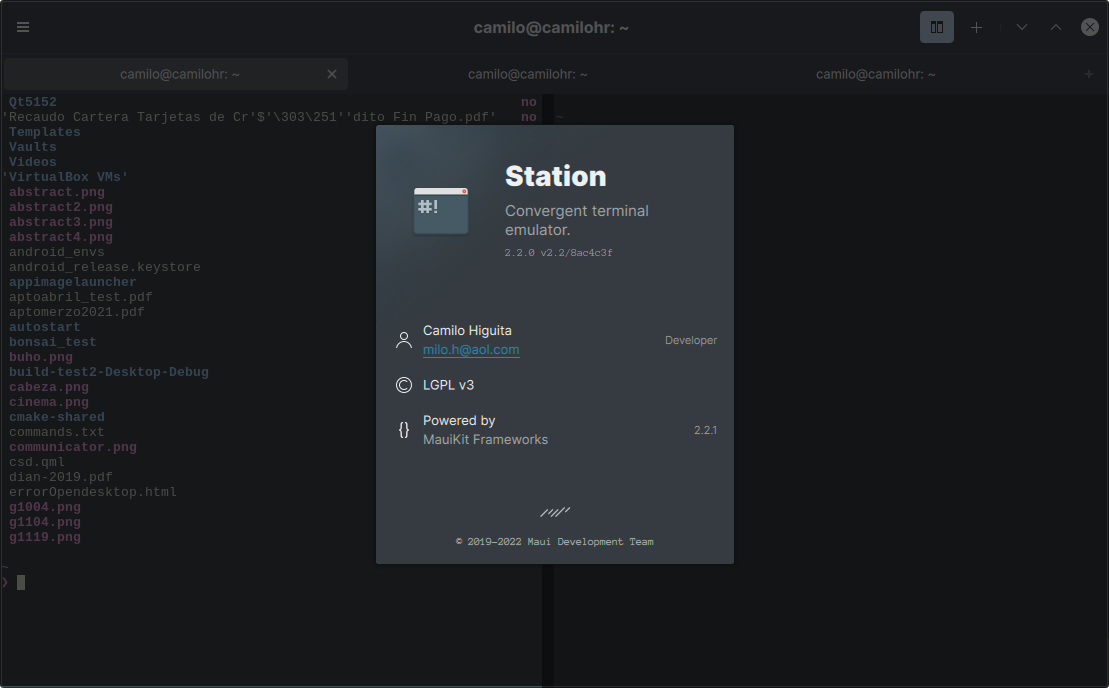Click the LGPL v3 license entry
This screenshot has height=688, width=1109.
point(448,385)
